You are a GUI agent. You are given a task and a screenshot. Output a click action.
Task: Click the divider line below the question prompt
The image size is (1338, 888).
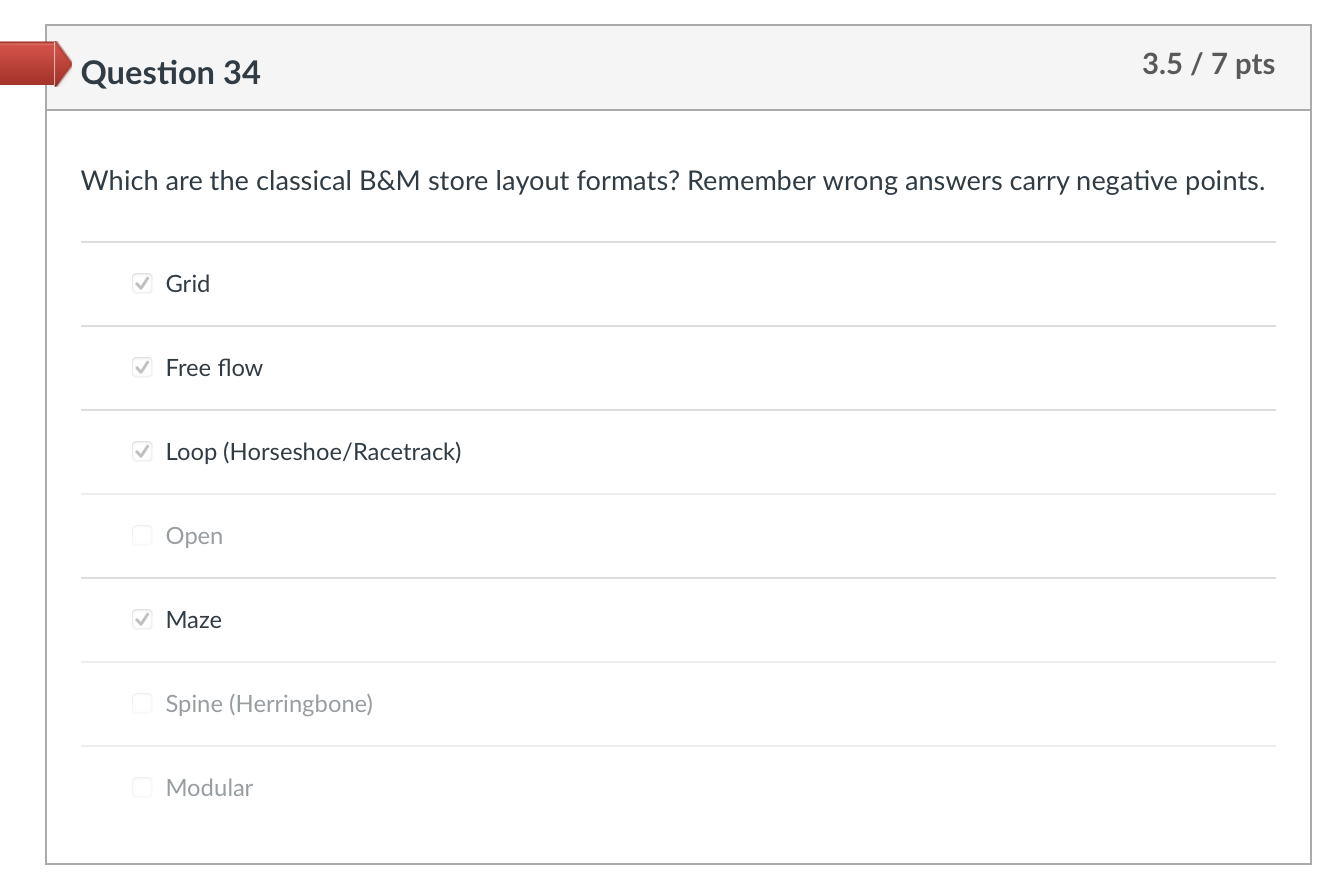point(678,240)
